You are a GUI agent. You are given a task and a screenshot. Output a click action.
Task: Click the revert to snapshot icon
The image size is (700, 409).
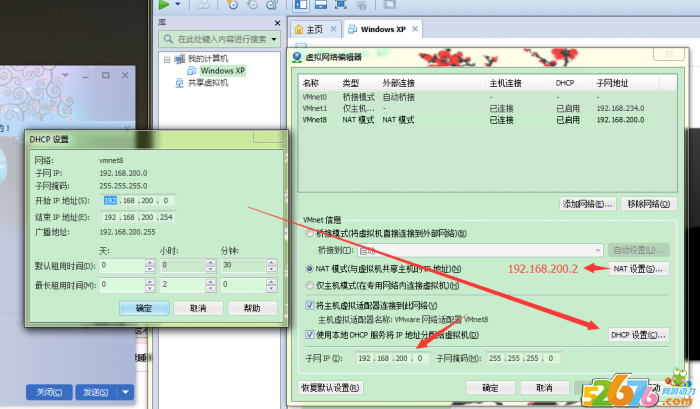pos(253,4)
